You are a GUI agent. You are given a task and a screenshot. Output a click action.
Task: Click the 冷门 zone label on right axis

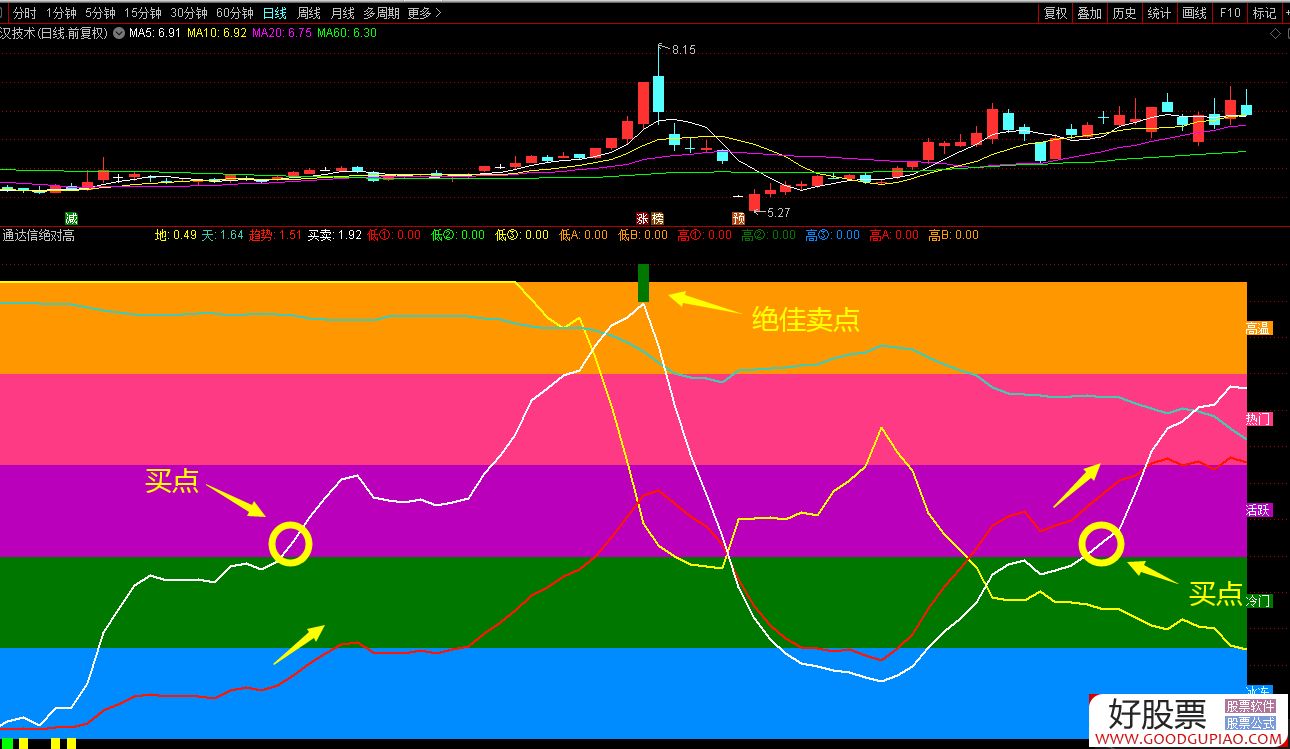(1258, 601)
